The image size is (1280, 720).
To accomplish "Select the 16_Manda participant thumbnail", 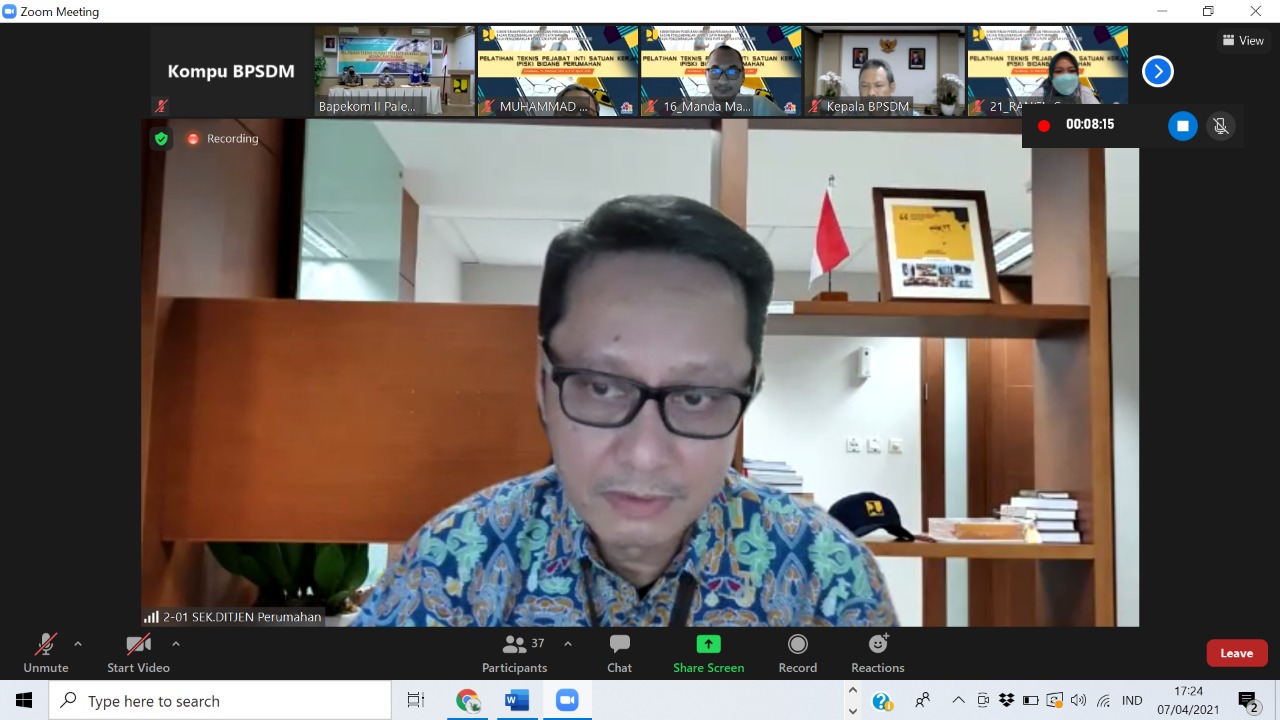I will pos(720,71).
